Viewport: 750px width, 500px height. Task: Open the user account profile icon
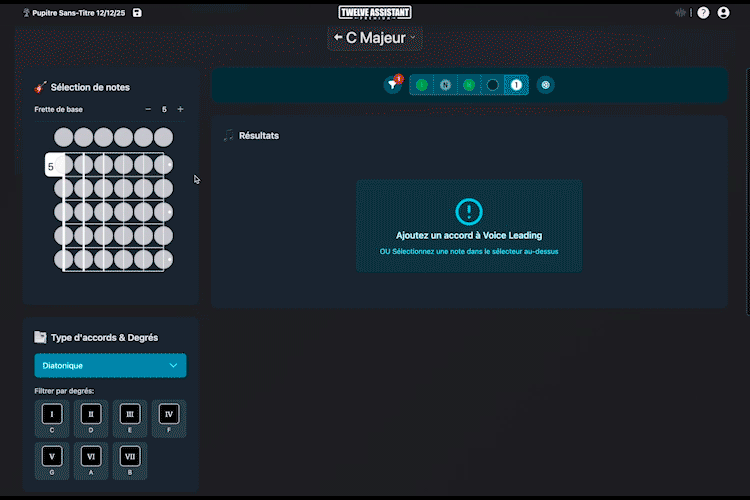click(724, 13)
